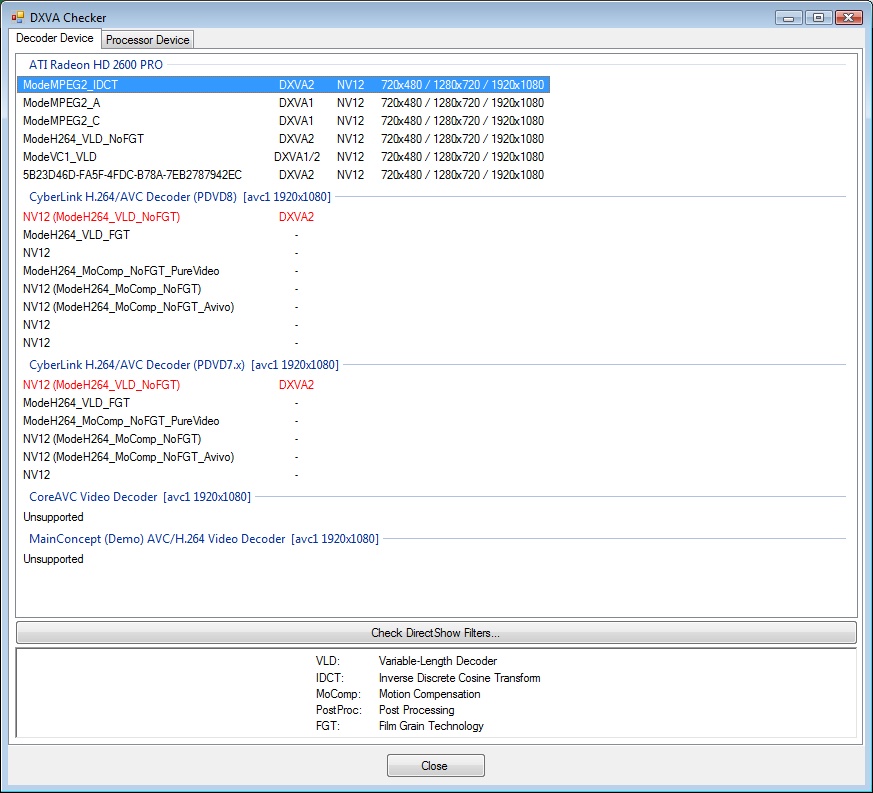Click the ATI Radeon HD 2600 PRO heading

point(96,65)
